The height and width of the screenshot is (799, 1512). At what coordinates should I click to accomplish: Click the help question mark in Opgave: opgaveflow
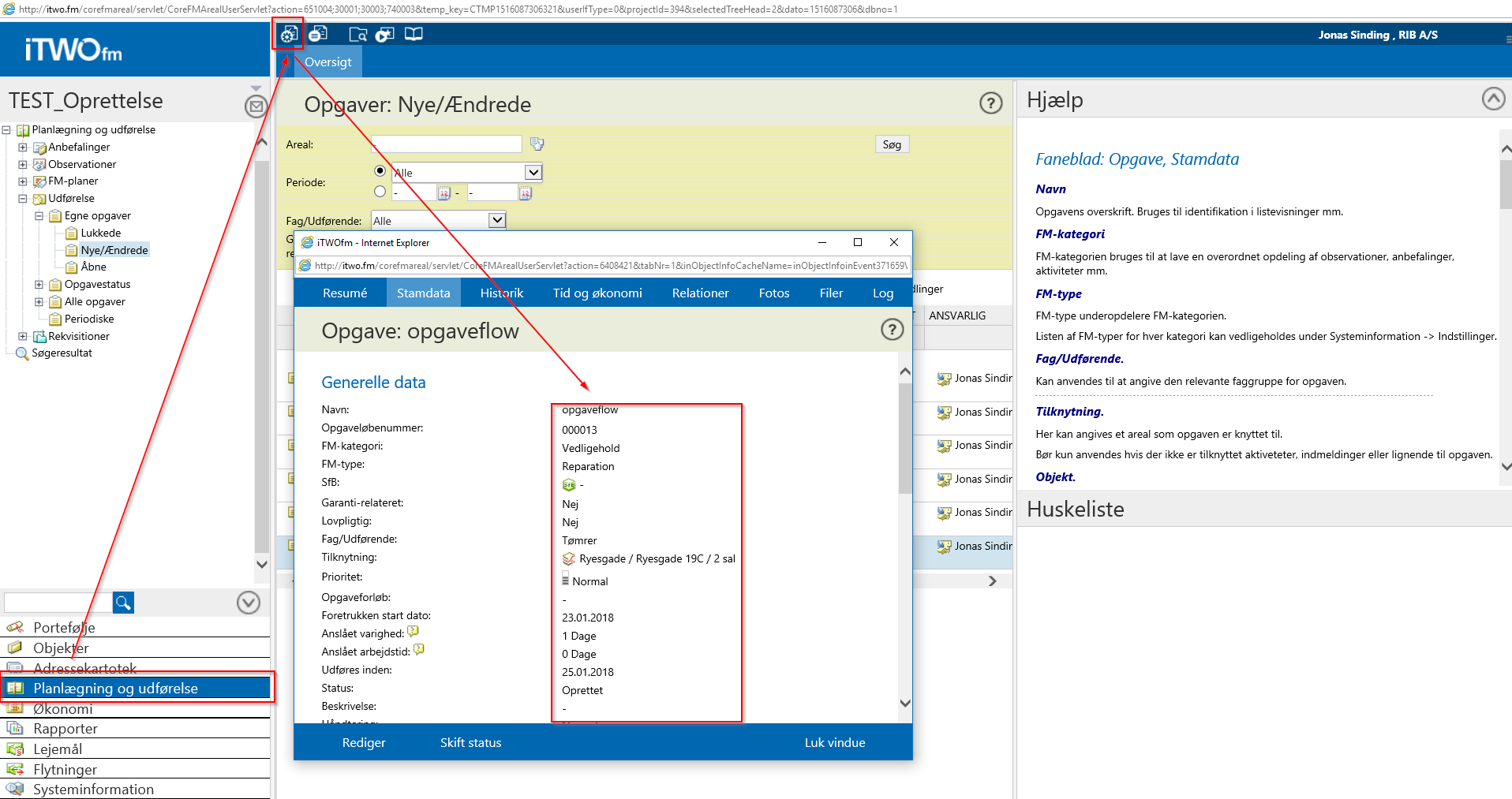(892, 330)
